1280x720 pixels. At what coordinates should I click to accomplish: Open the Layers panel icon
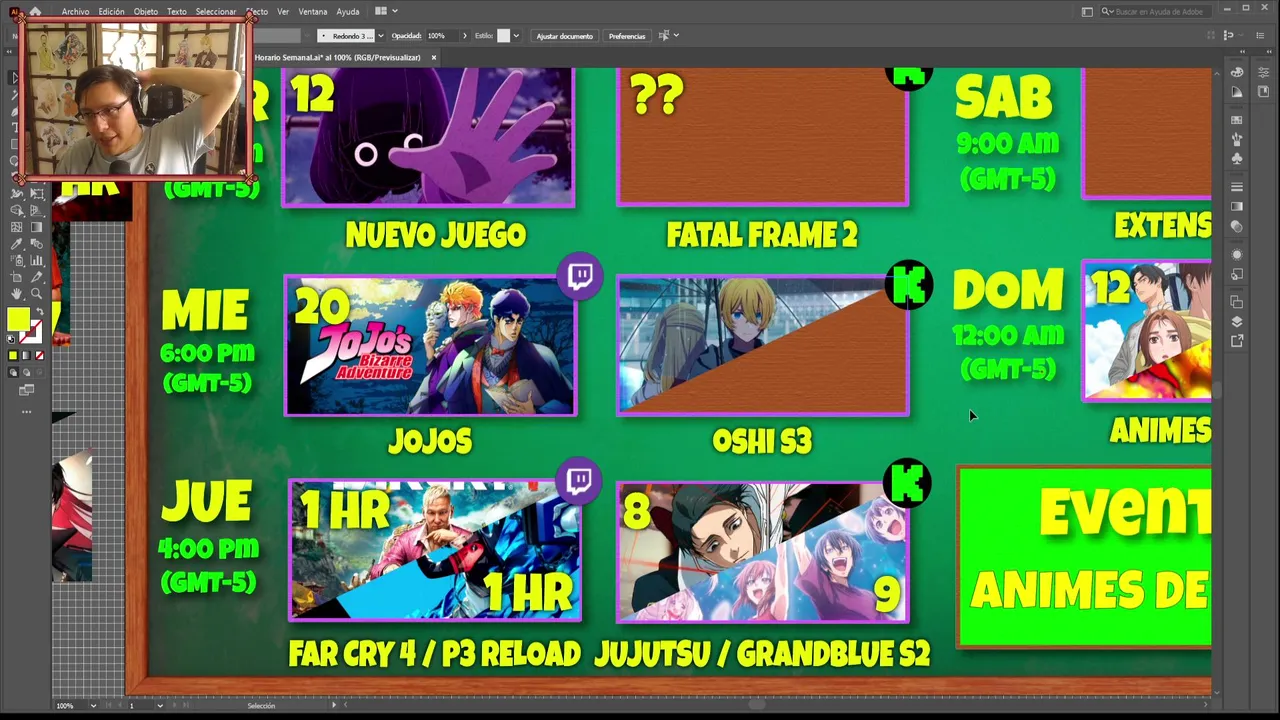click(1237, 322)
